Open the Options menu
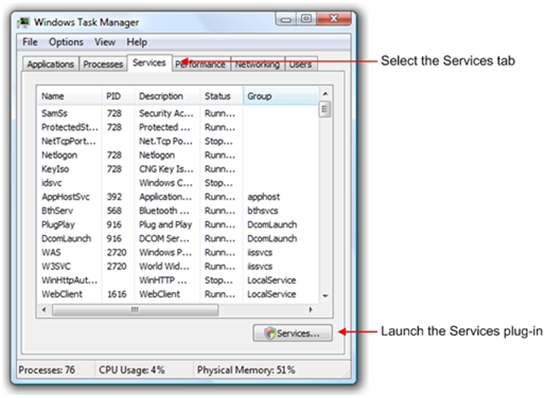The image size is (546, 398). point(66,42)
